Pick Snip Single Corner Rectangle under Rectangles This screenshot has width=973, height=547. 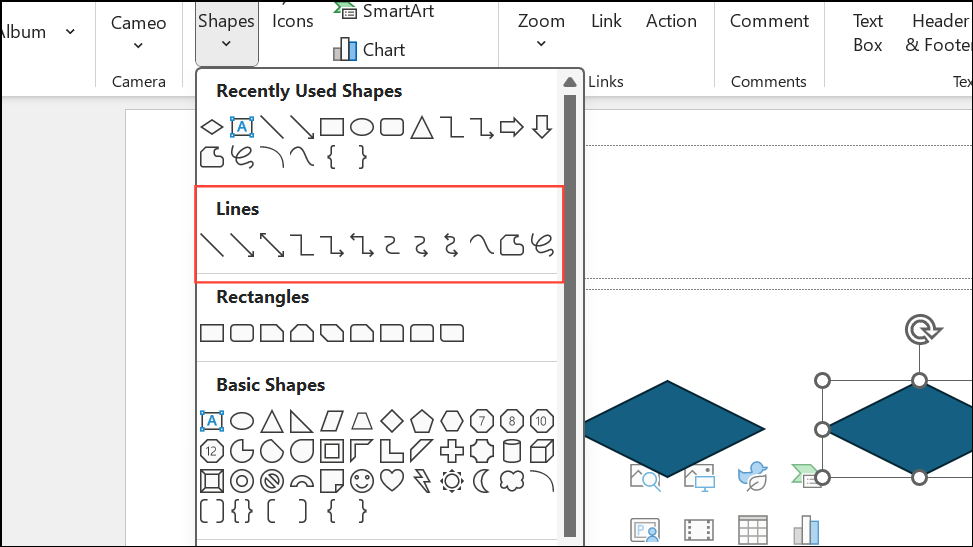tap(272, 333)
